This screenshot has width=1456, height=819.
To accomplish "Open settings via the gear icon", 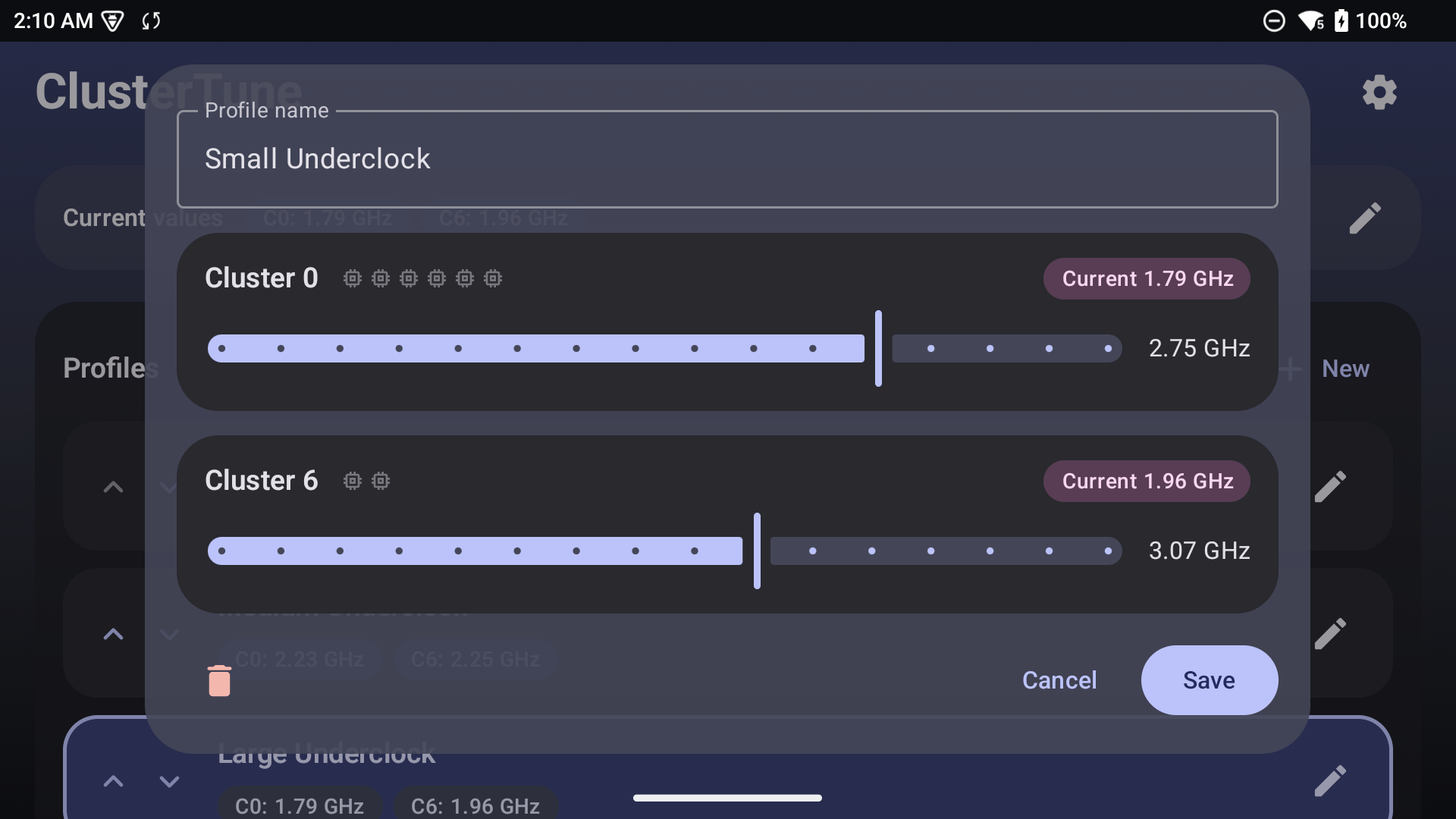I will click(x=1379, y=93).
